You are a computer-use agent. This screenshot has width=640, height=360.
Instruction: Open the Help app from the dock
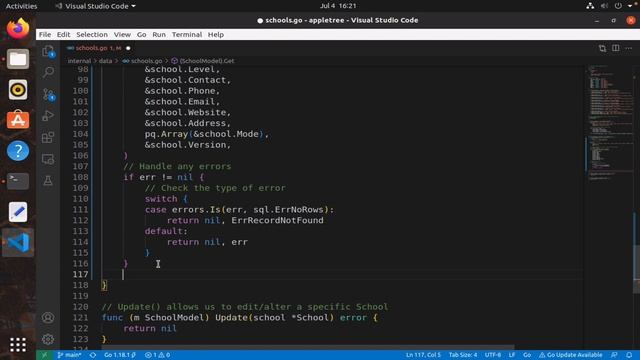click(18, 151)
